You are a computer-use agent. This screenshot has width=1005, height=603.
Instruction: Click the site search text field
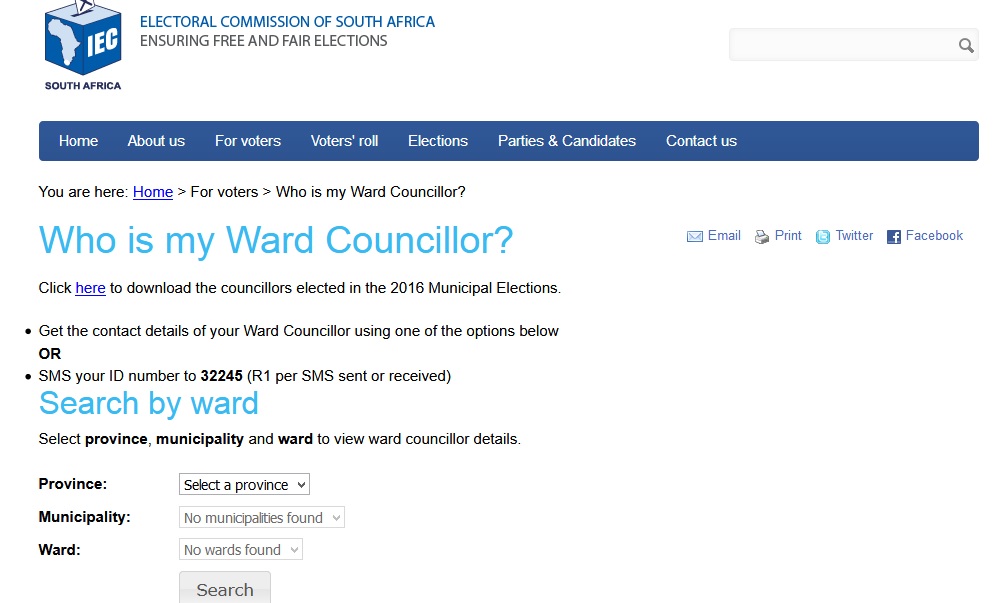coord(842,45)
